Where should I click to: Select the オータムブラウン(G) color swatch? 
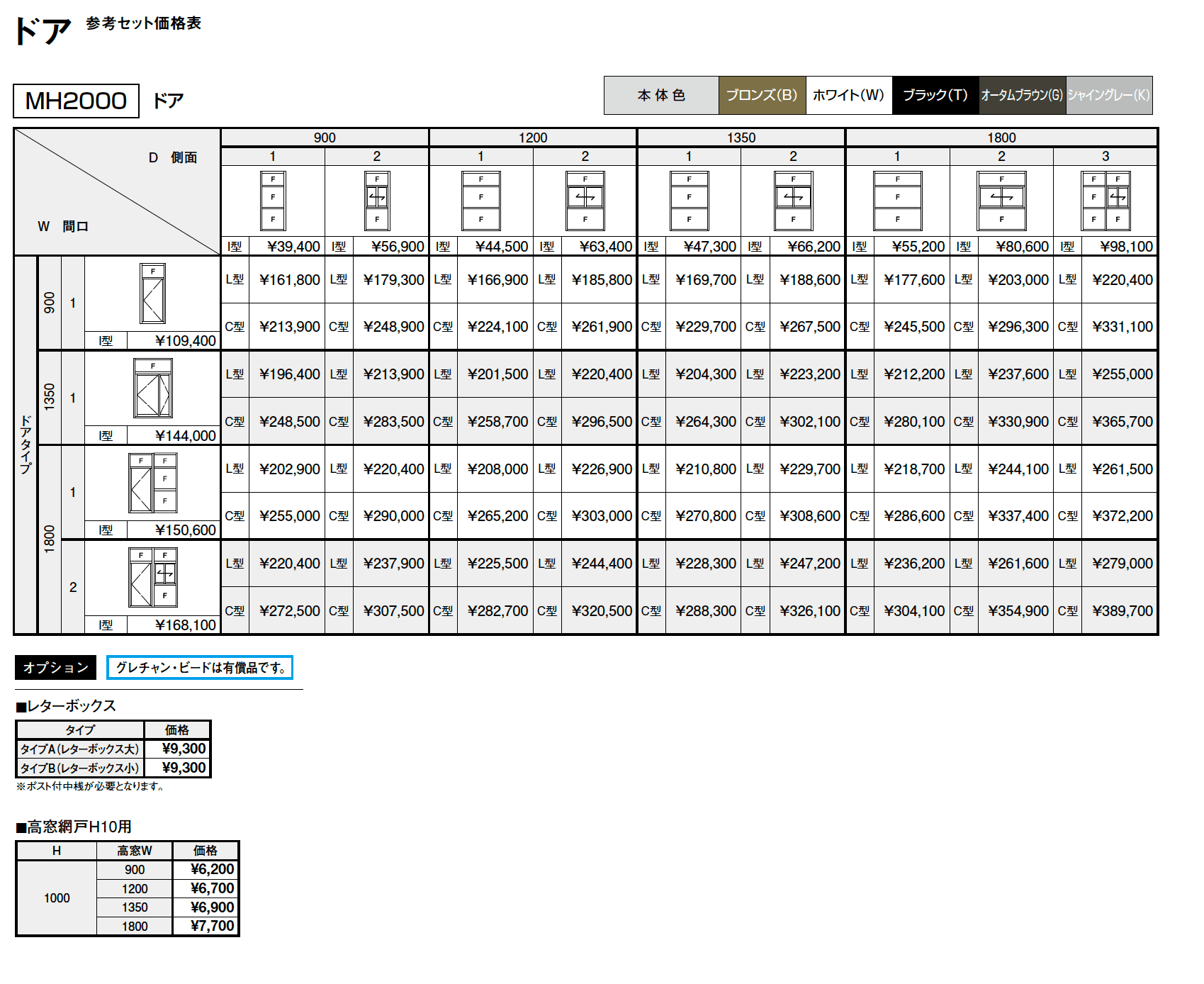point(1022,95)
